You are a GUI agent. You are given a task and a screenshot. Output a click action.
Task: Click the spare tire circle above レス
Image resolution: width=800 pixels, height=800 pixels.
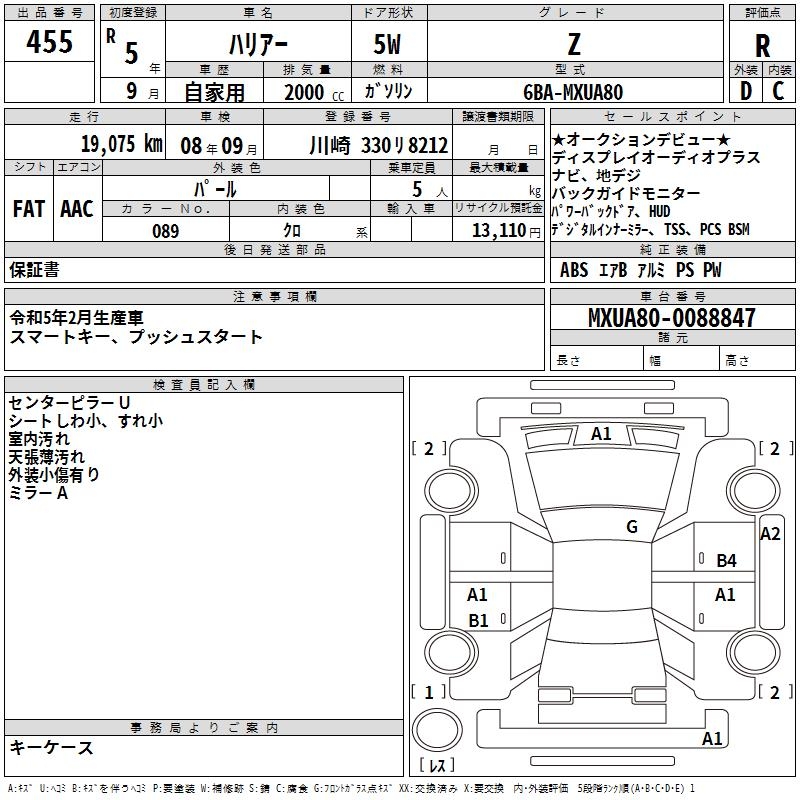tap(441, 726)
